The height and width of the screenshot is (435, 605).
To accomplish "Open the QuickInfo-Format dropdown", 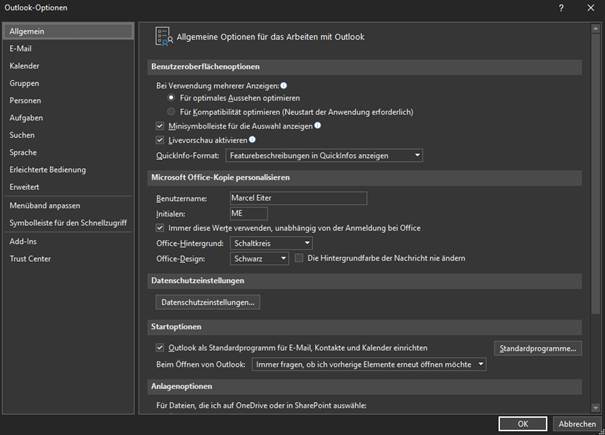I will 324,156.
